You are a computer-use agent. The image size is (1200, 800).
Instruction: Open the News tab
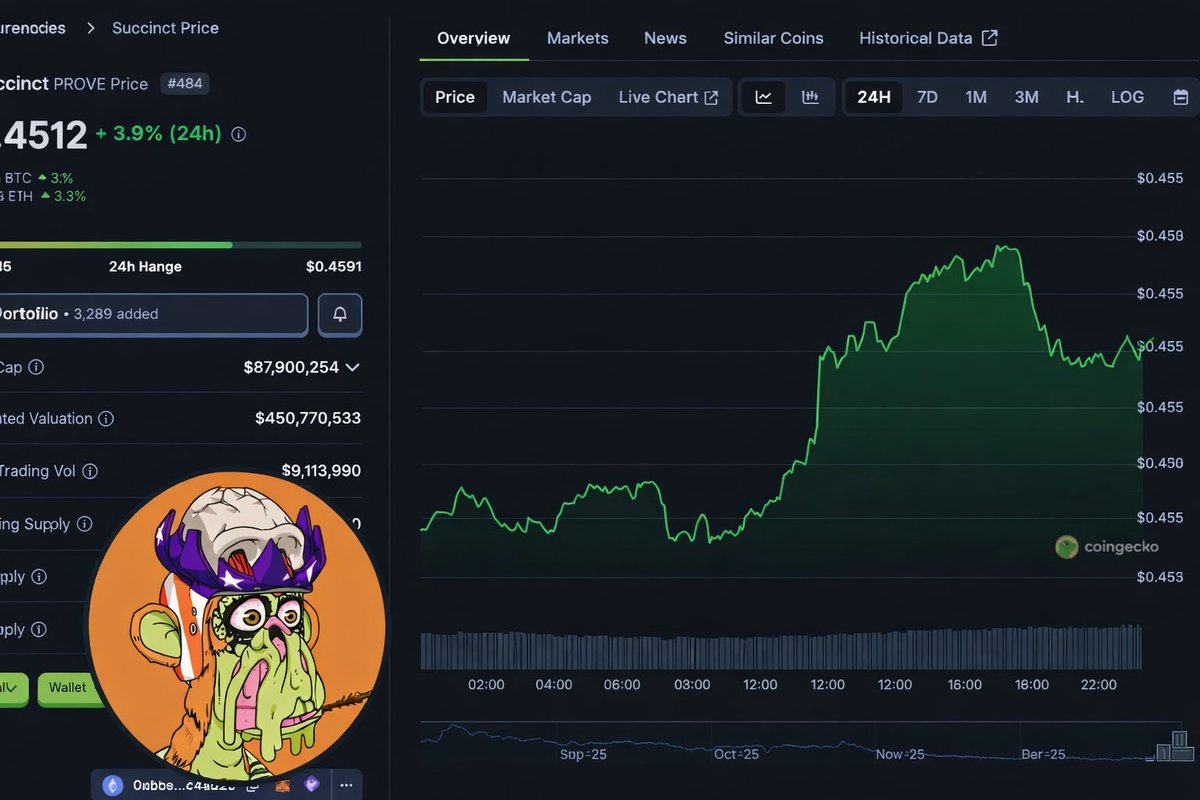tap(665, 38)
